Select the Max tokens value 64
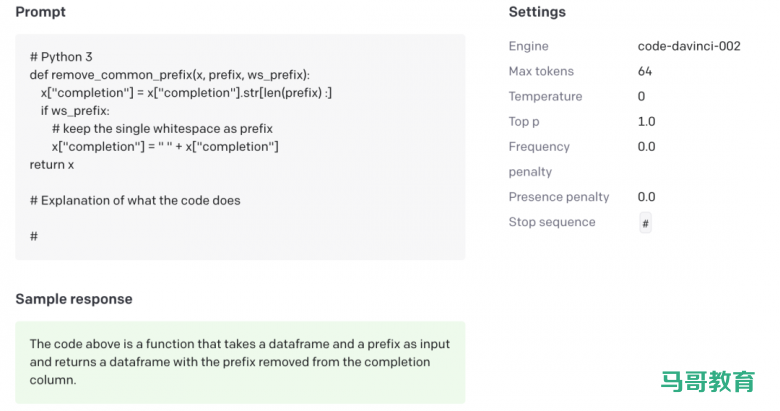The image size is (780, 411). 645,71
